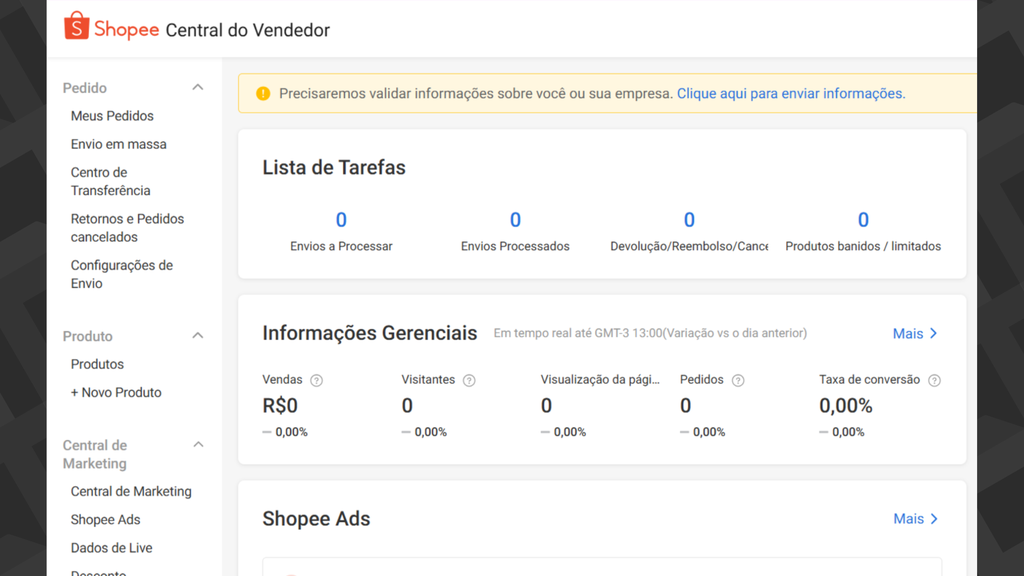Click + Novo Produto
Viewport: 1024px width, 576px height.
tap(116, 392)
